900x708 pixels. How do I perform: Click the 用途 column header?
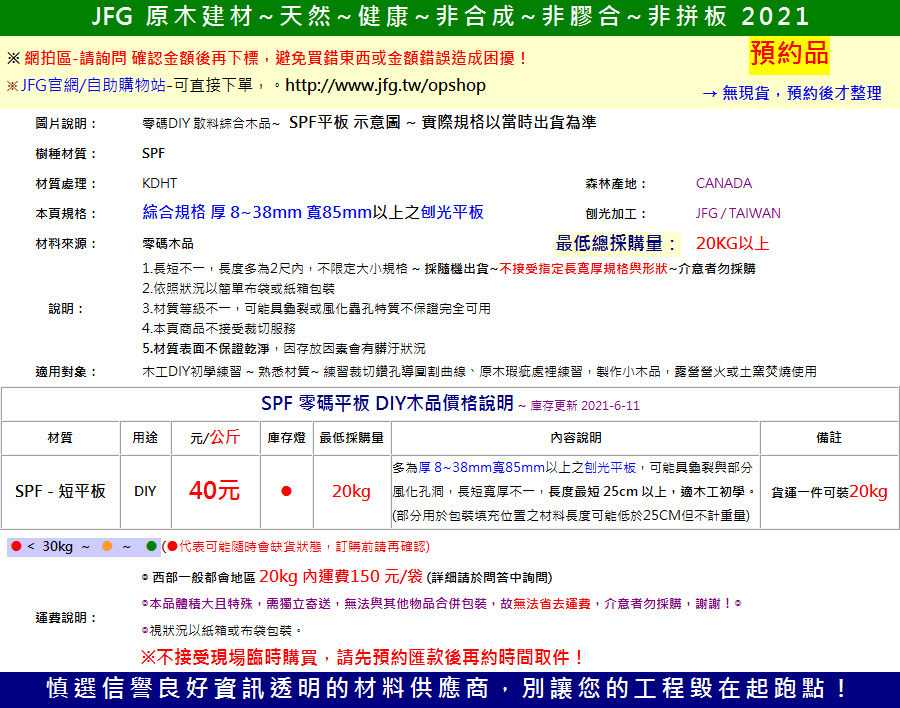pos(145,438)
